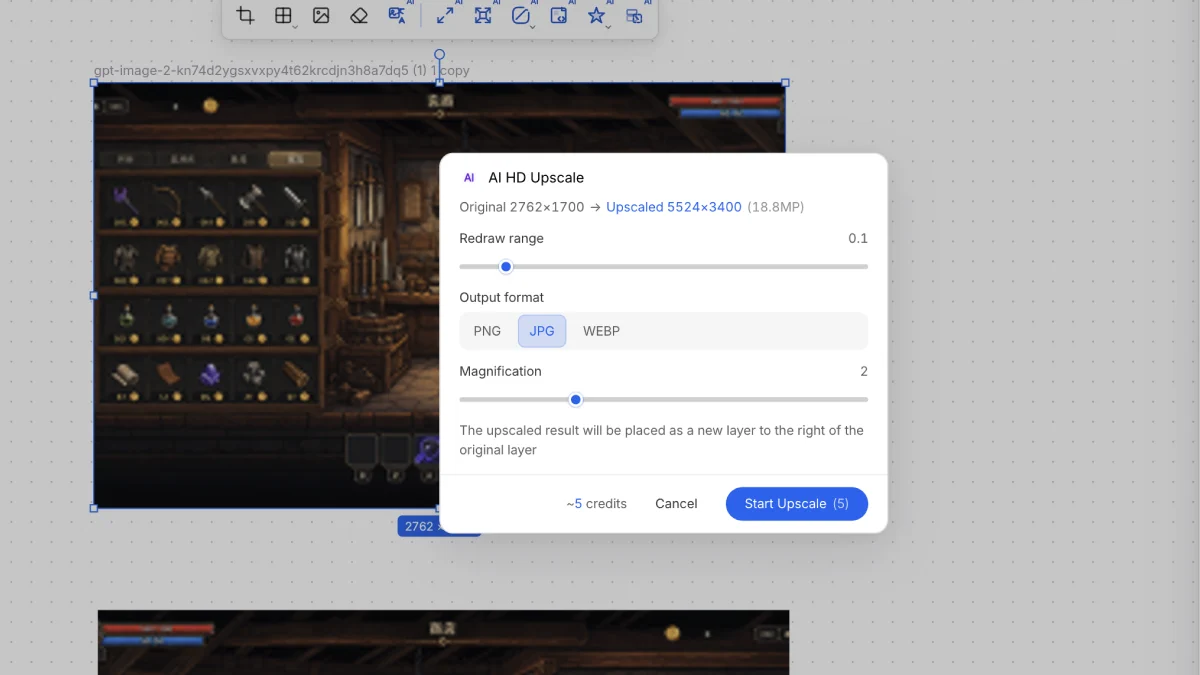Expand the slashed-circle tool dropdown arrow
This screenshot has height=675, width=1200.
(x=533, y=27)
